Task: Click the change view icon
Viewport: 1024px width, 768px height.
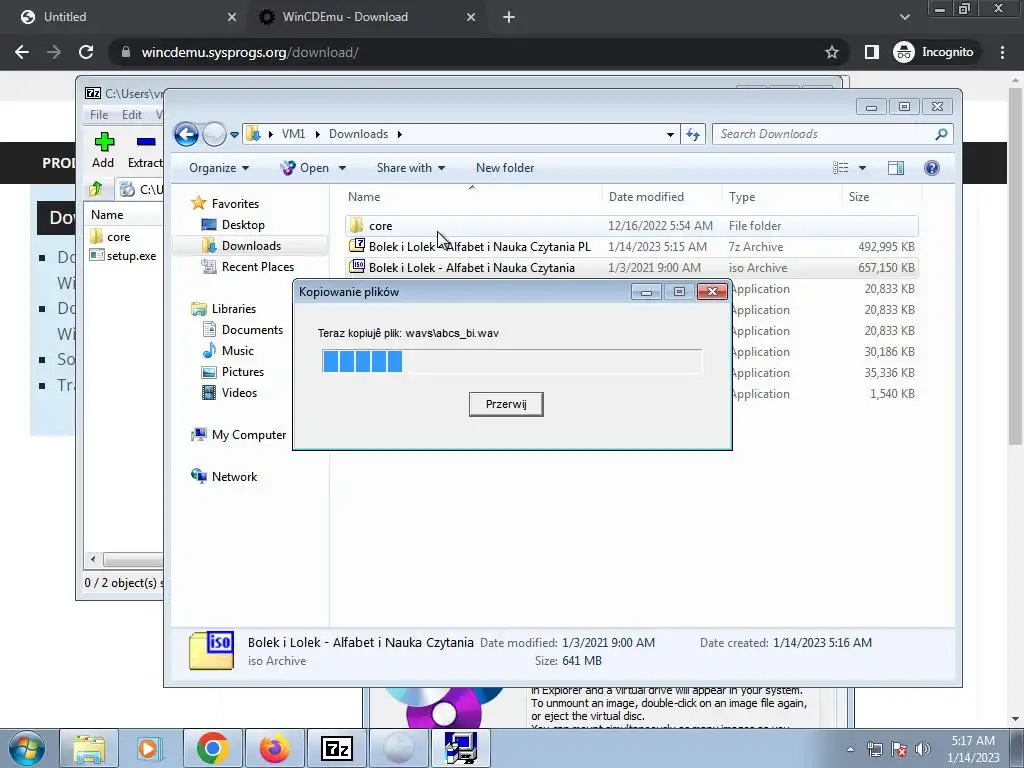Action: coord(840,168)
